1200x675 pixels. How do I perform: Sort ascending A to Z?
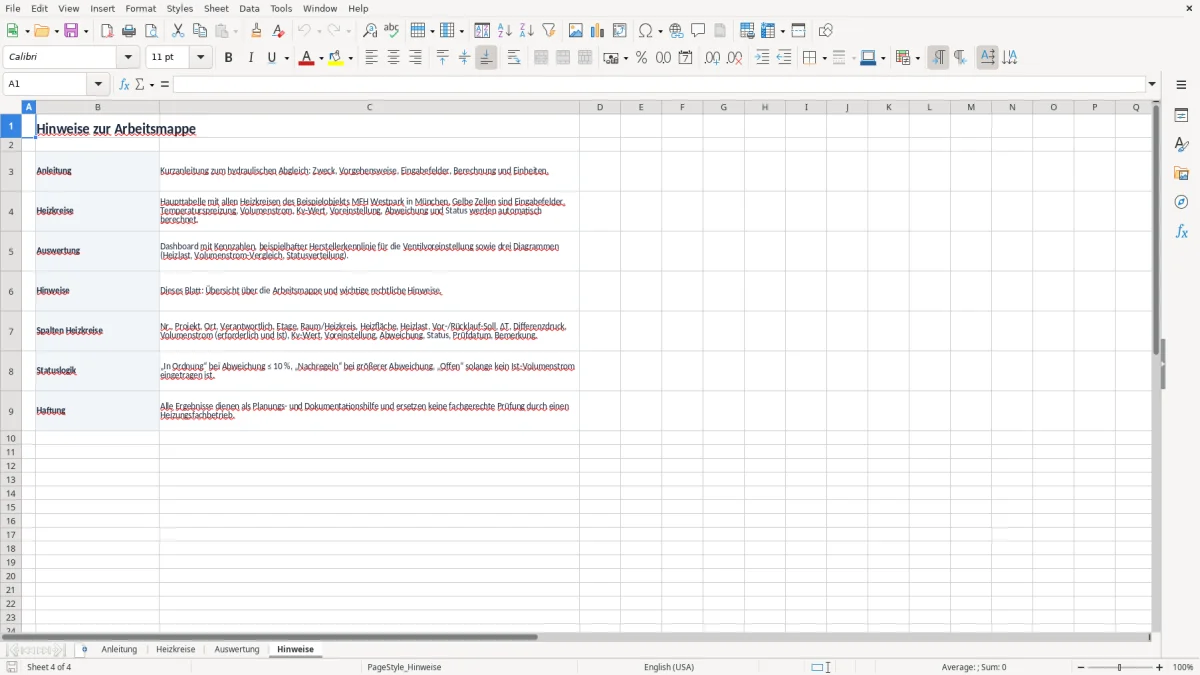coord(505,31)
